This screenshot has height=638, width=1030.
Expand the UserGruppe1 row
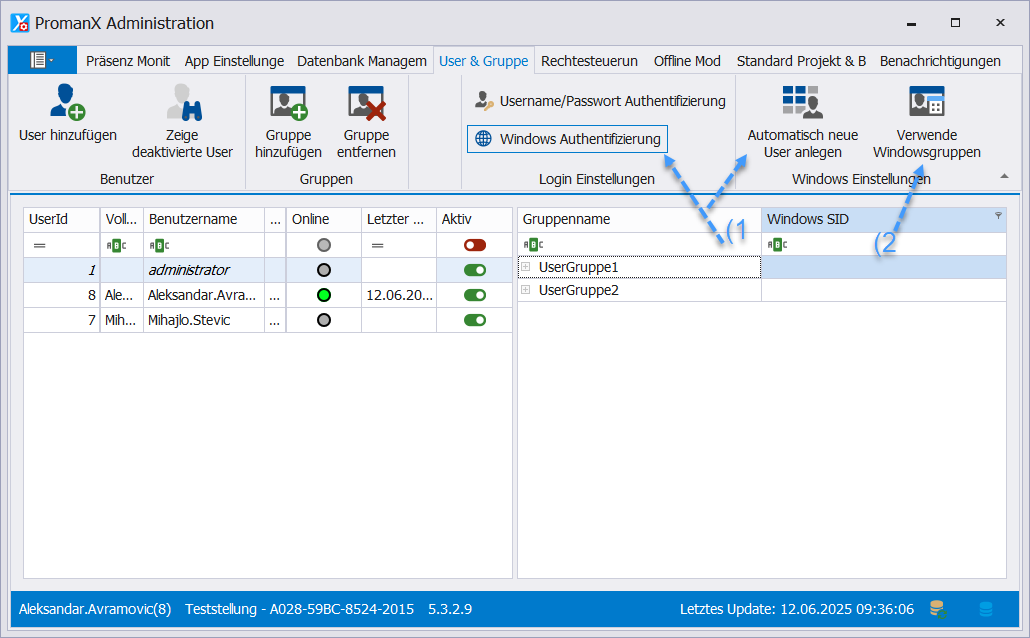pos(526,267)
